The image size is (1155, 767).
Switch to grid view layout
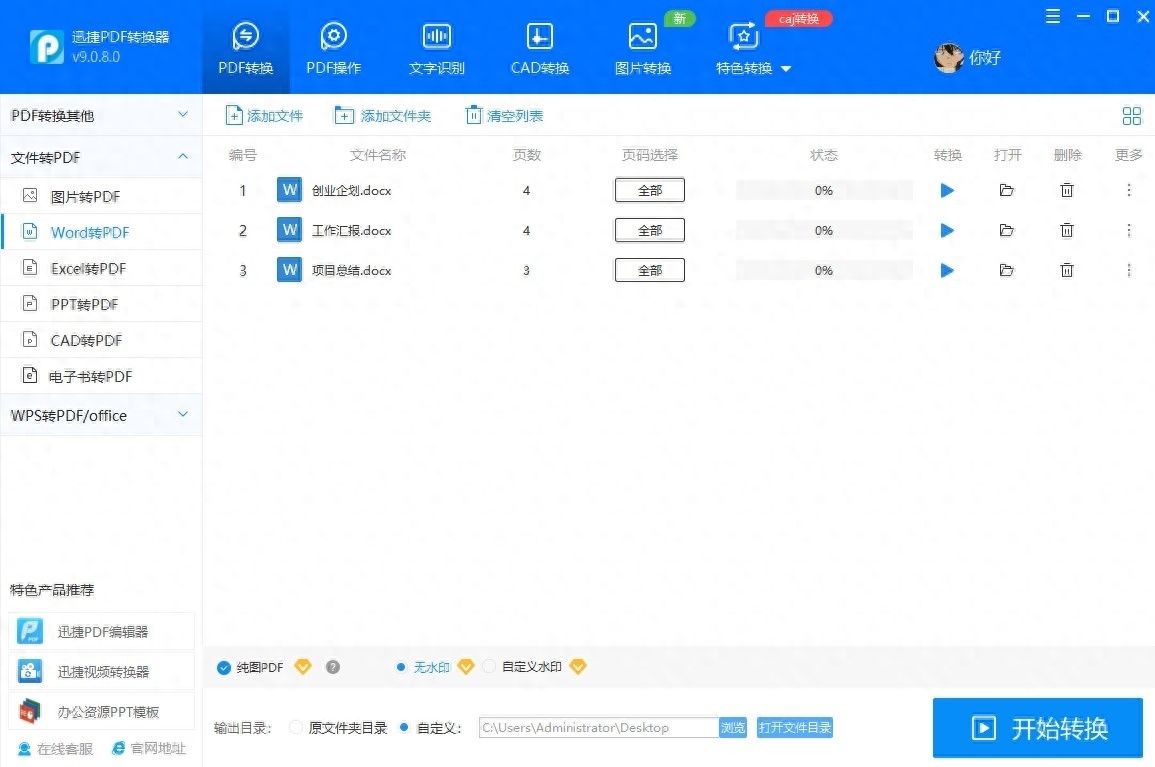tap(1131, 115)
